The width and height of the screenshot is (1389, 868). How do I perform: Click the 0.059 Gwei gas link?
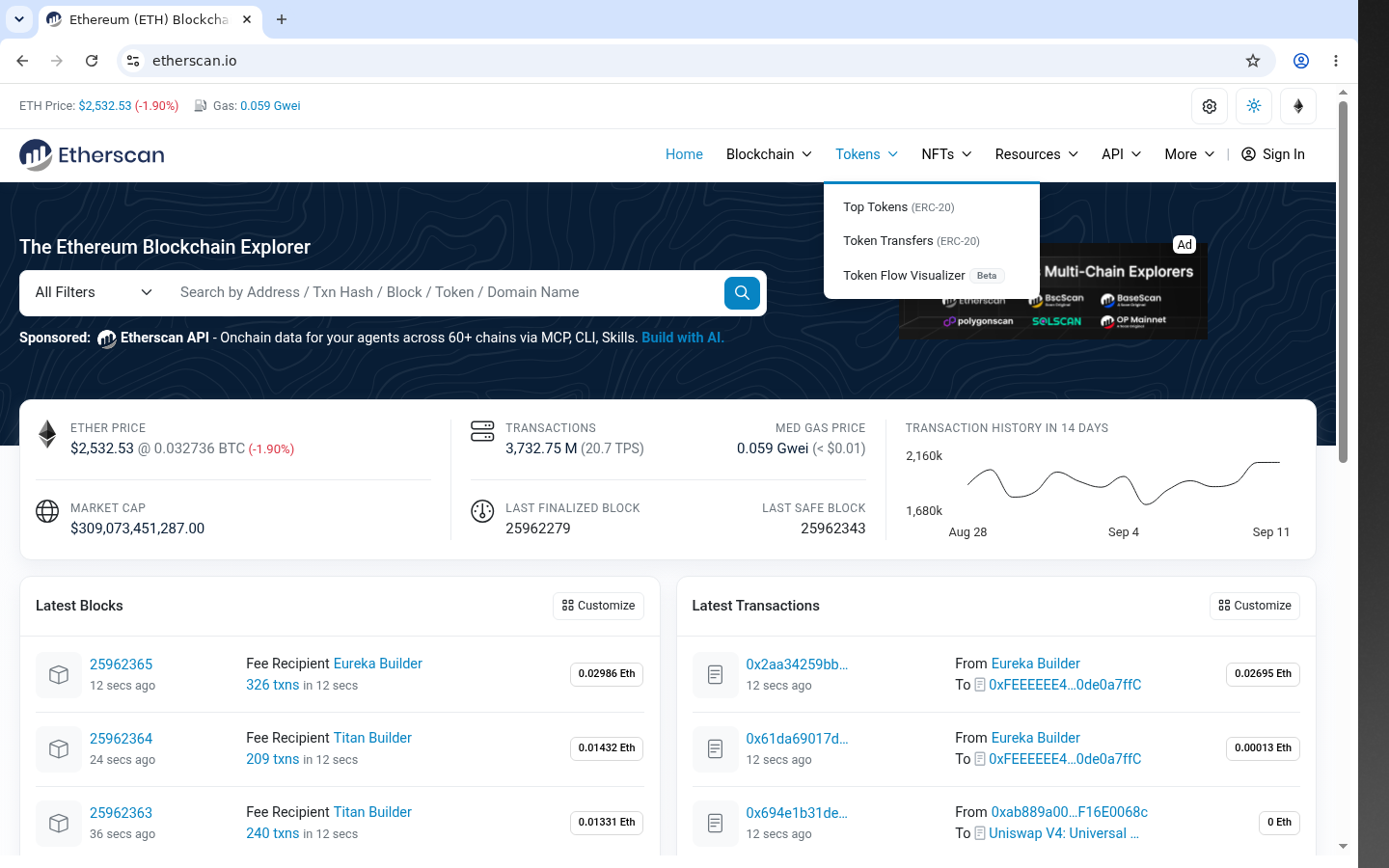tap(270, 106)
